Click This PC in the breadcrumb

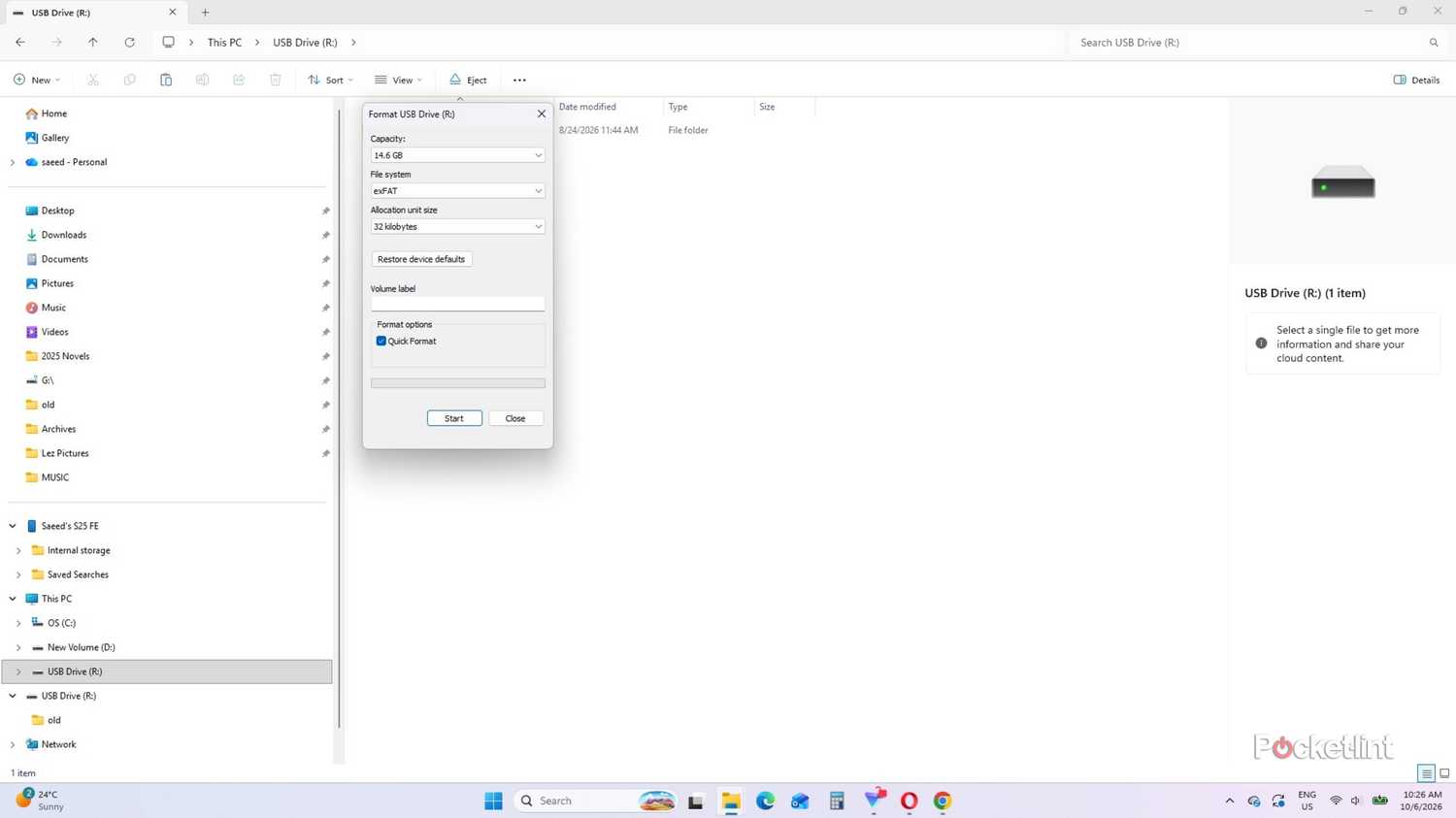[224, 43]
